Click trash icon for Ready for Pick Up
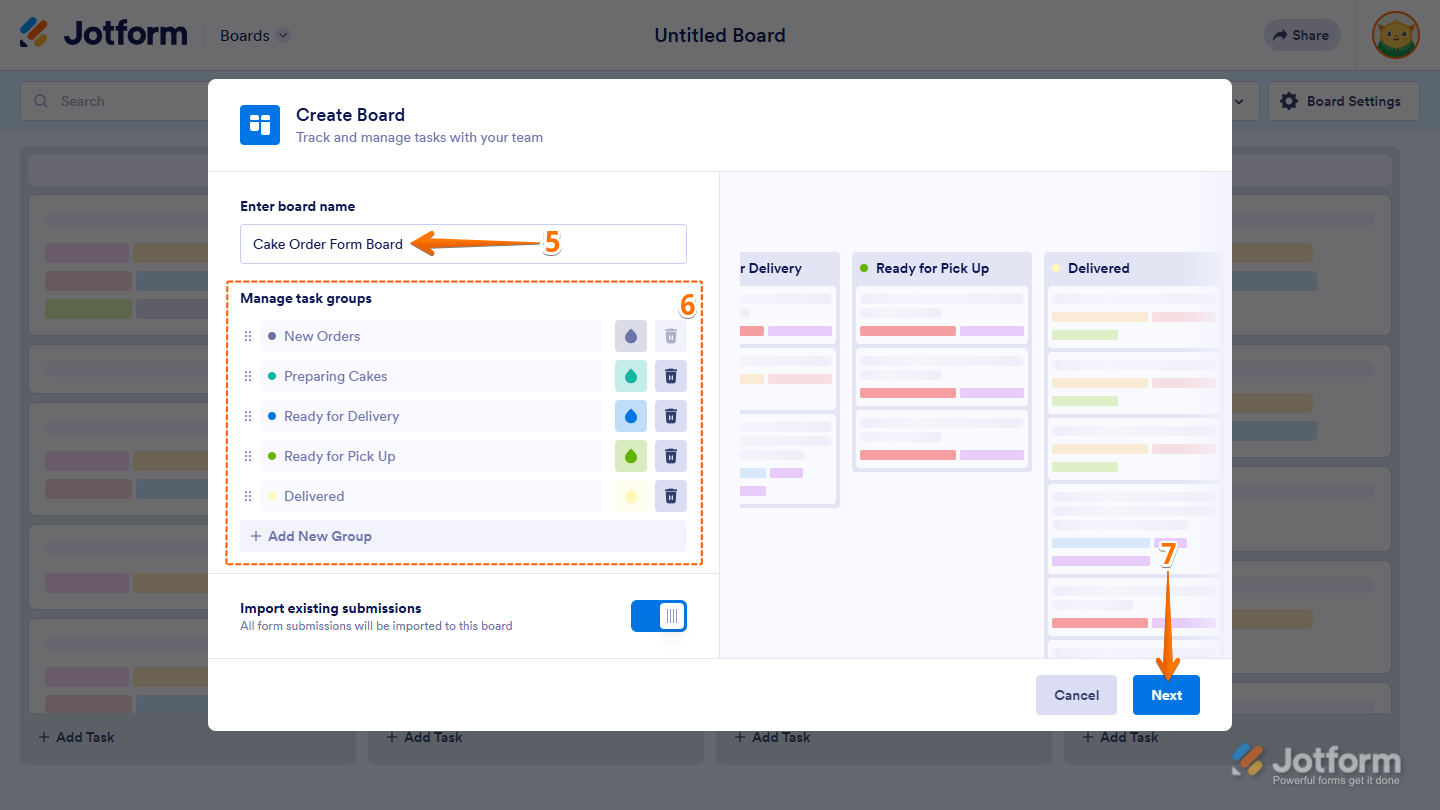The image size is (1440, 810). point(671,456)
